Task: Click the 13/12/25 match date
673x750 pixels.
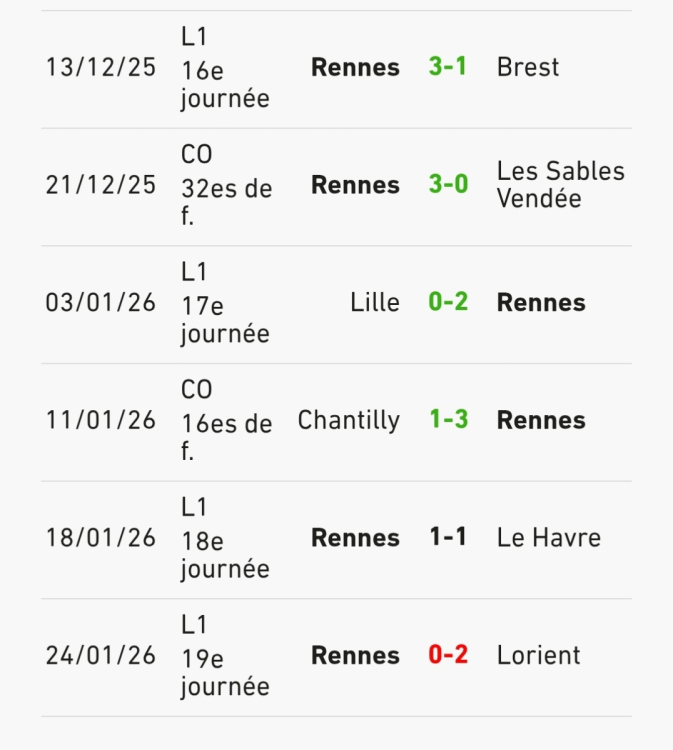Action: click(x=101, y=67)
